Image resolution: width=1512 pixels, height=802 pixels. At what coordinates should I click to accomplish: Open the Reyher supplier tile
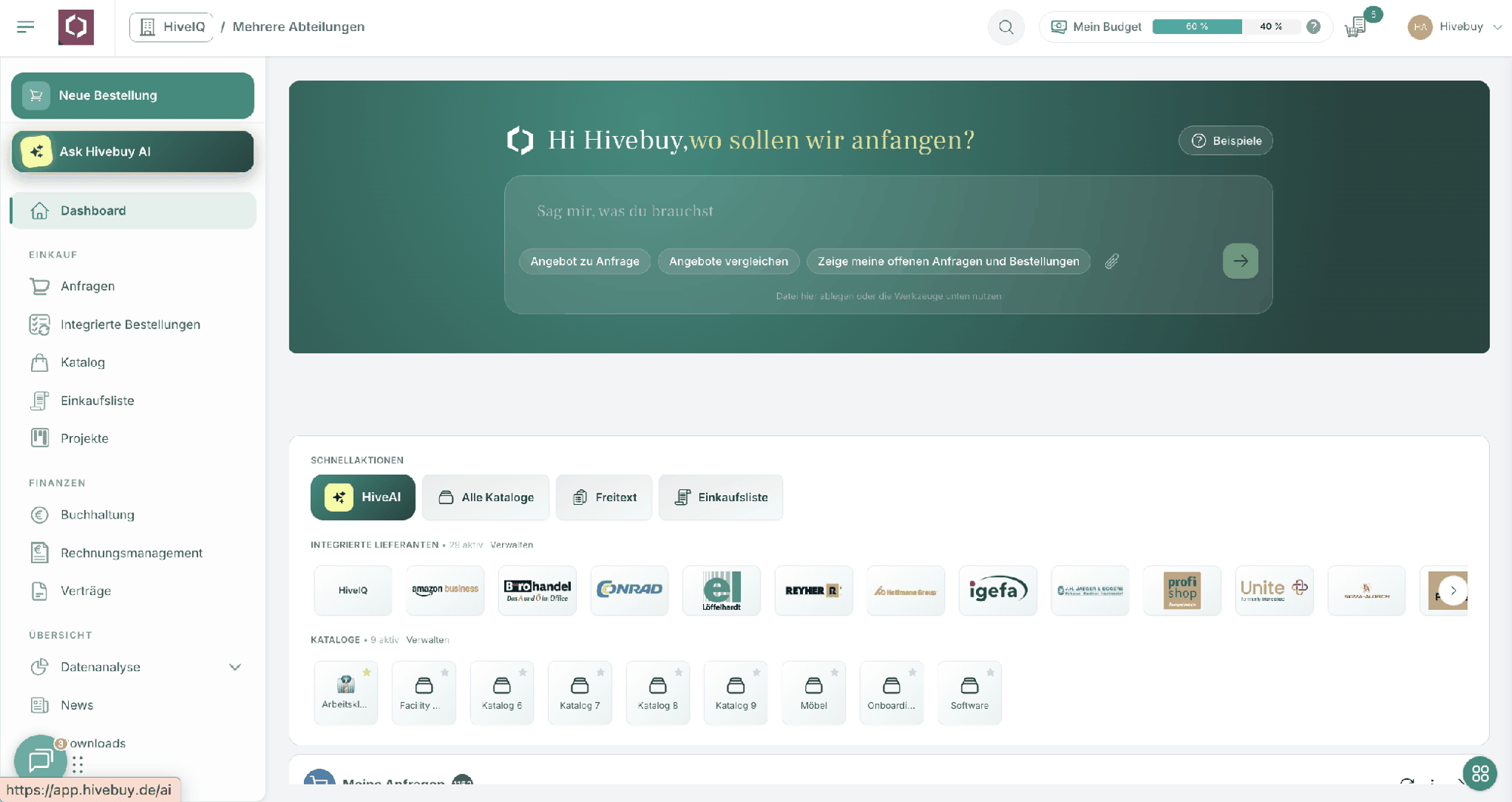tap(813, 590)
